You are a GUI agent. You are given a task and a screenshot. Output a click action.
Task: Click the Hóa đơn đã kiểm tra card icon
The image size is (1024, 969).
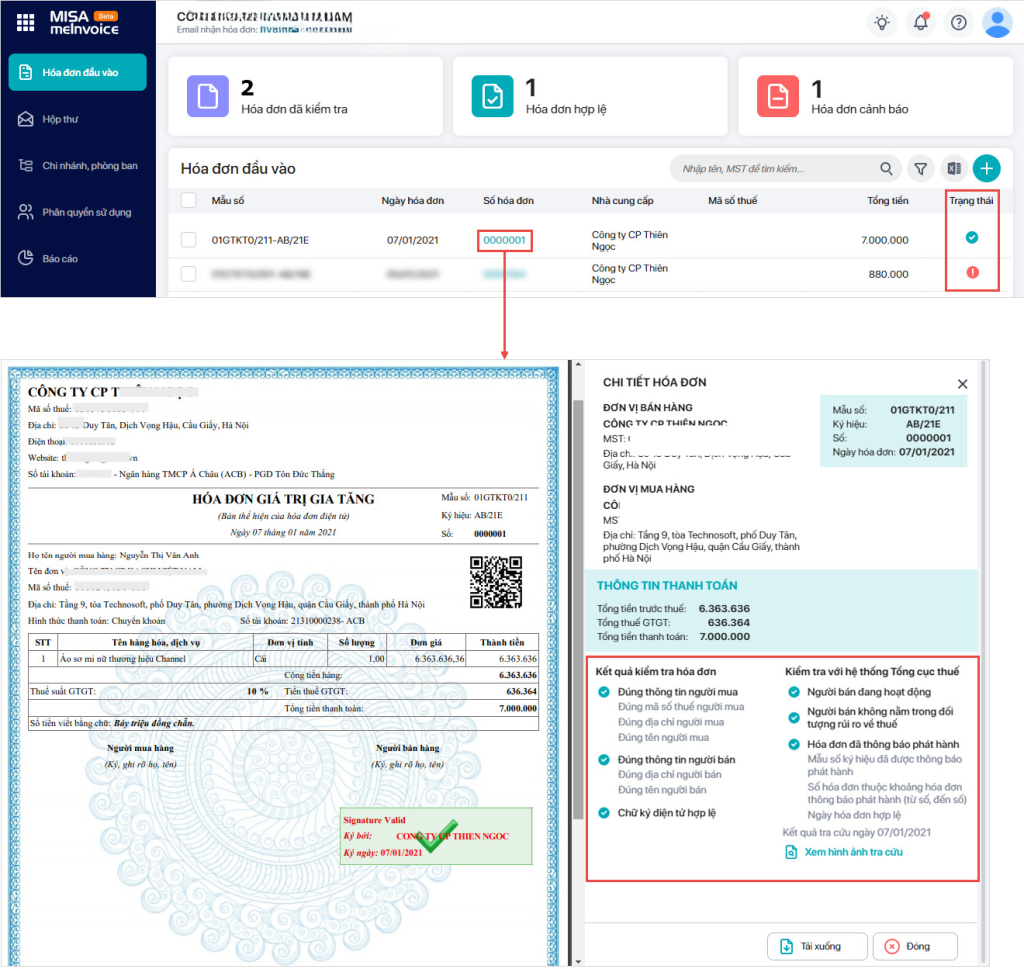(x=208, y=96)
